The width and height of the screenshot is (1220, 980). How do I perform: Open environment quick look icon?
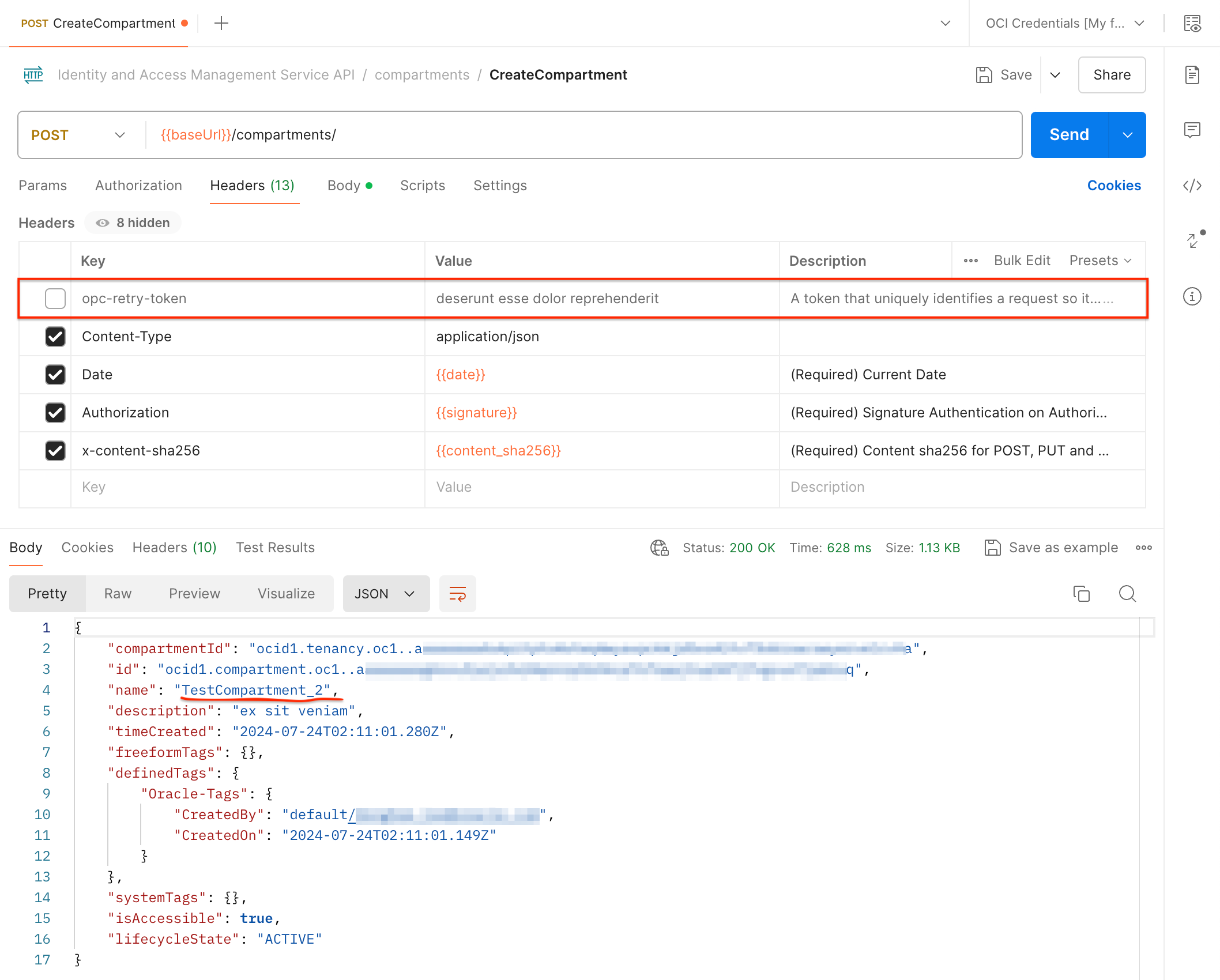coord(1192,23)
